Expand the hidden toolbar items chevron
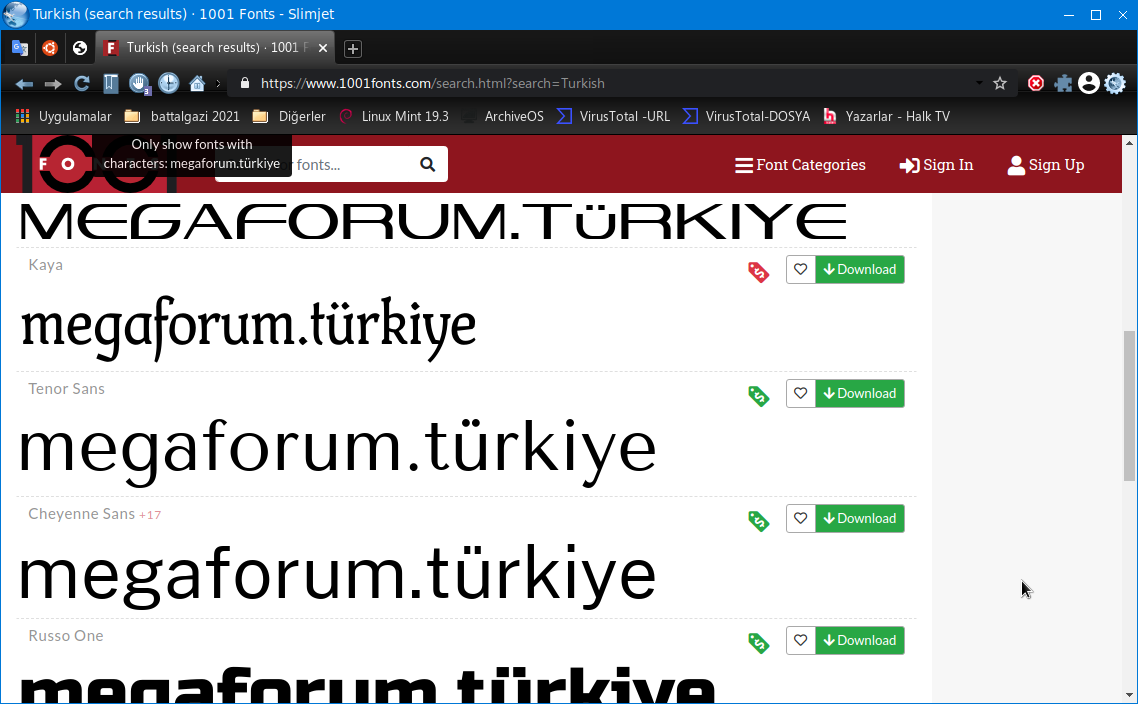 (x=218, y=83)
